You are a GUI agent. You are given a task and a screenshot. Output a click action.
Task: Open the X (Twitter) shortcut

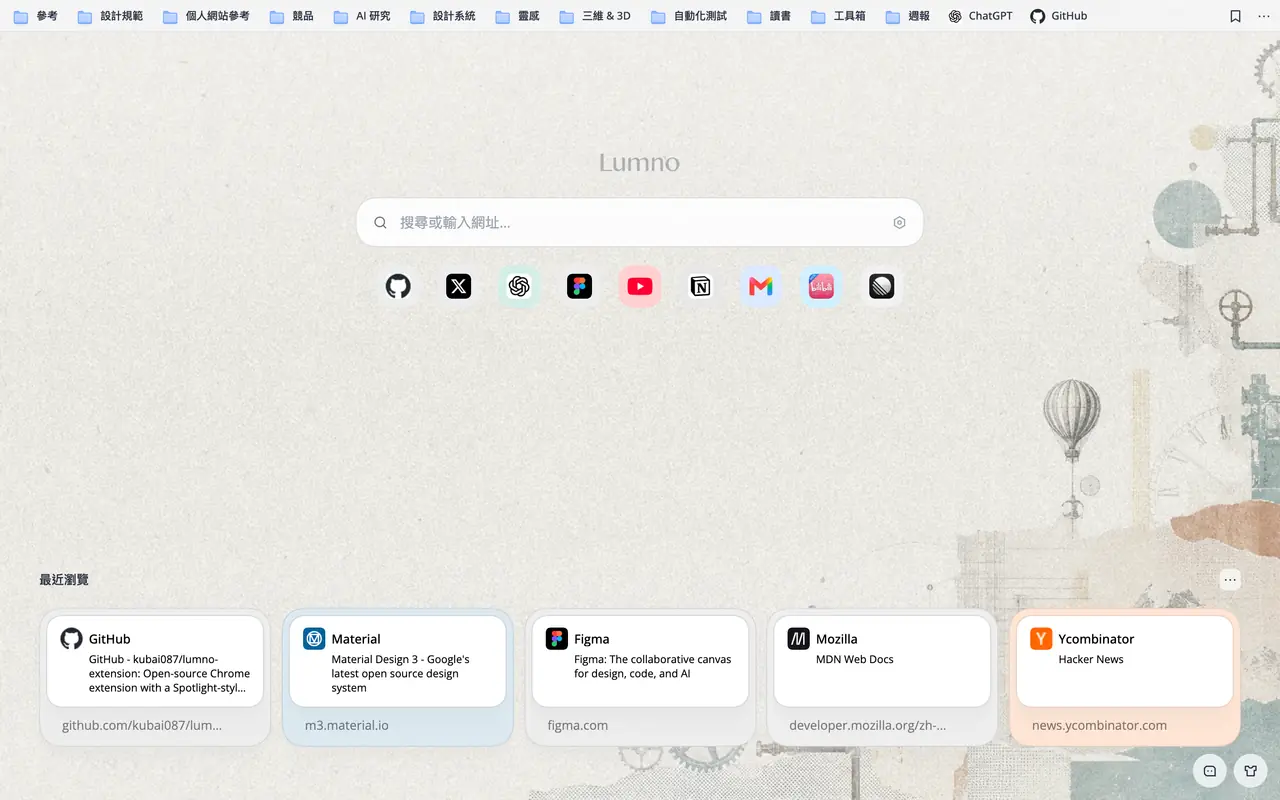coord(459,287)
